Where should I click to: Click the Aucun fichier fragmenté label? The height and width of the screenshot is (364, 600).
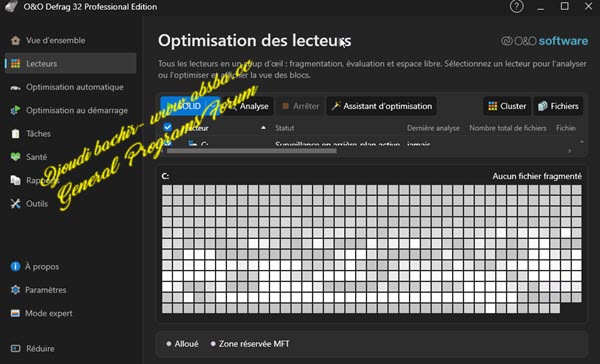[x=537, y=176]
